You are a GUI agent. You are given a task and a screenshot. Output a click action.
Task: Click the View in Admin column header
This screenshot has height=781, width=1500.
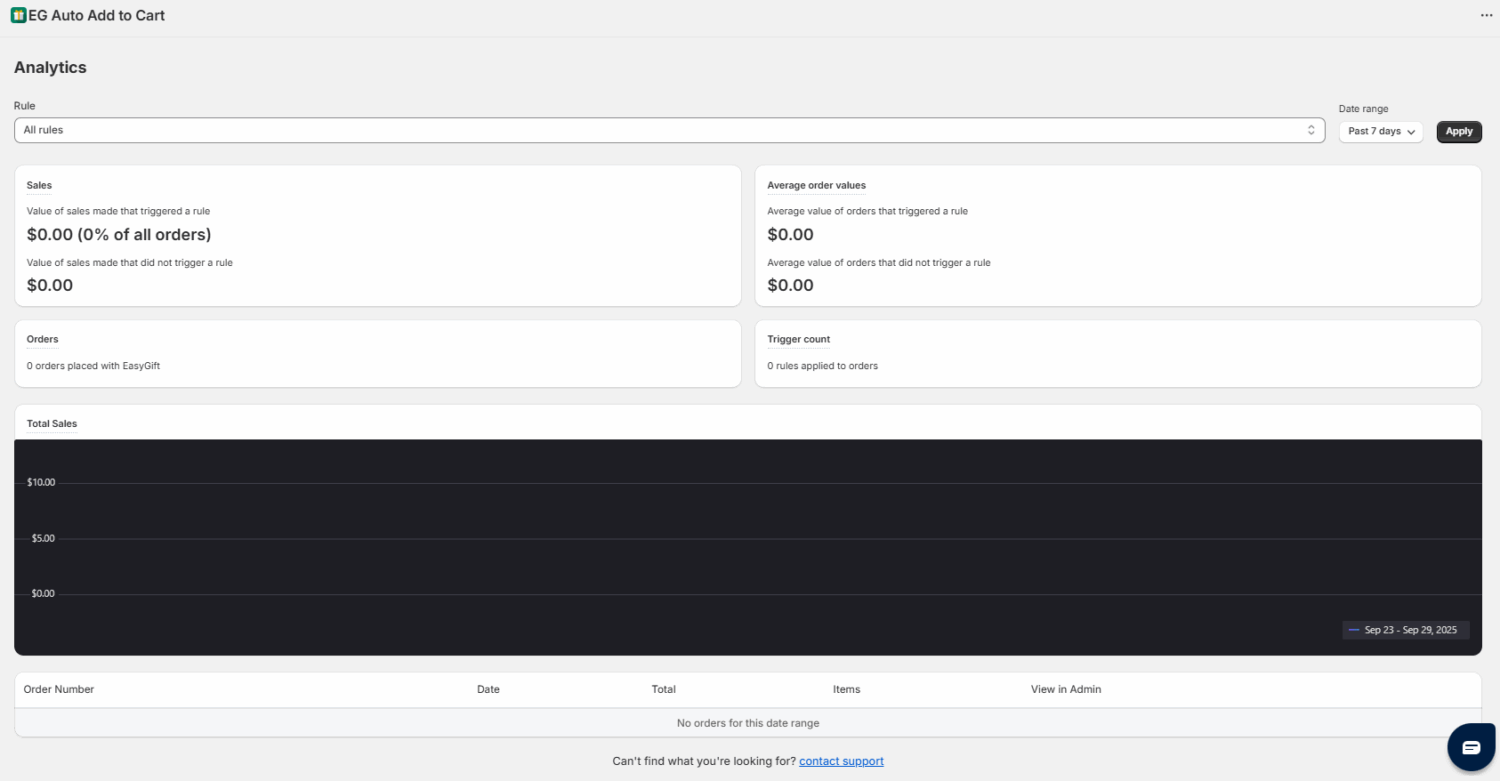(1066, 689)
